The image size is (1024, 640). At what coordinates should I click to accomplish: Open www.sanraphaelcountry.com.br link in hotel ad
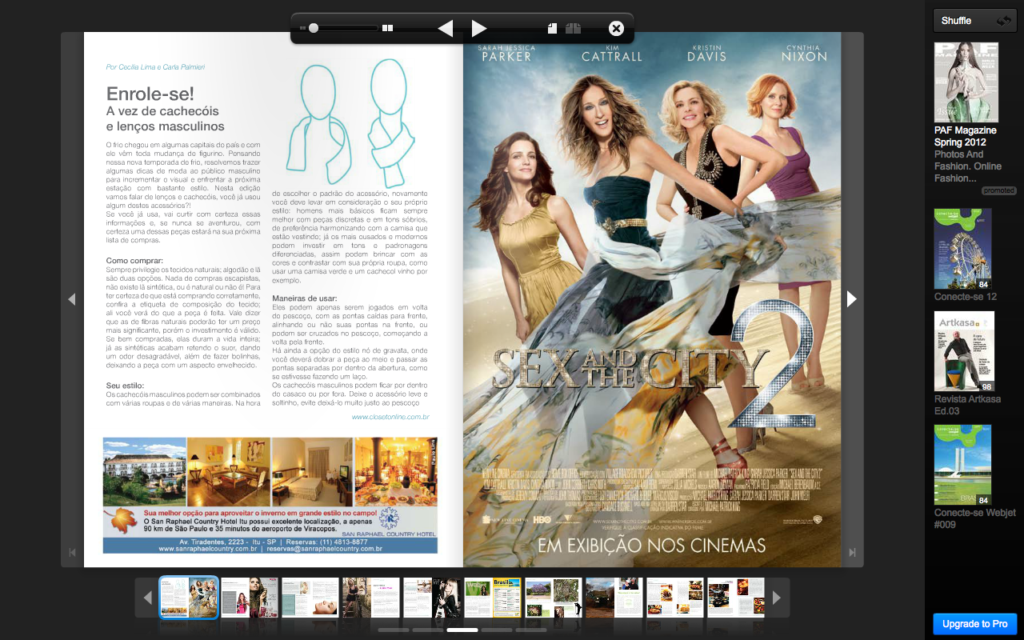tap(208, 549)
